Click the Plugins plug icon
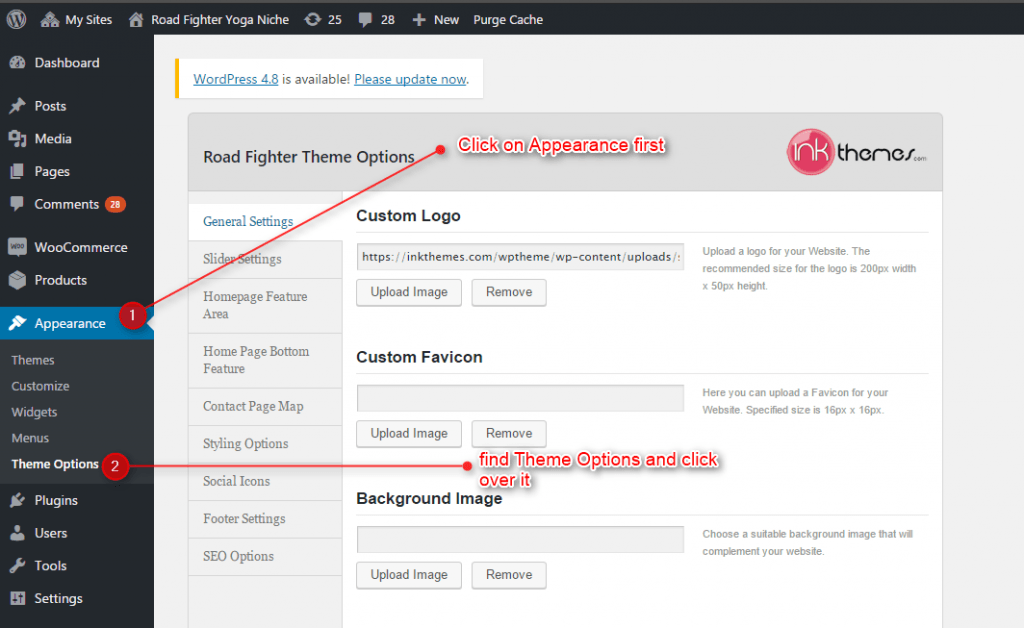1024x628 pixels. point(18,500)
